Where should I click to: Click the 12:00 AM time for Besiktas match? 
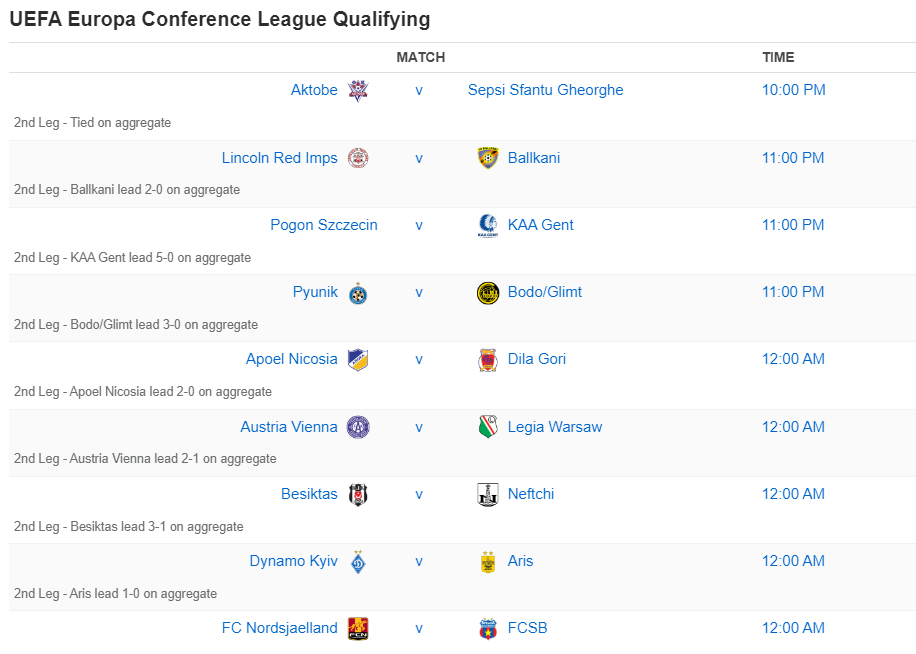(793, 494)
